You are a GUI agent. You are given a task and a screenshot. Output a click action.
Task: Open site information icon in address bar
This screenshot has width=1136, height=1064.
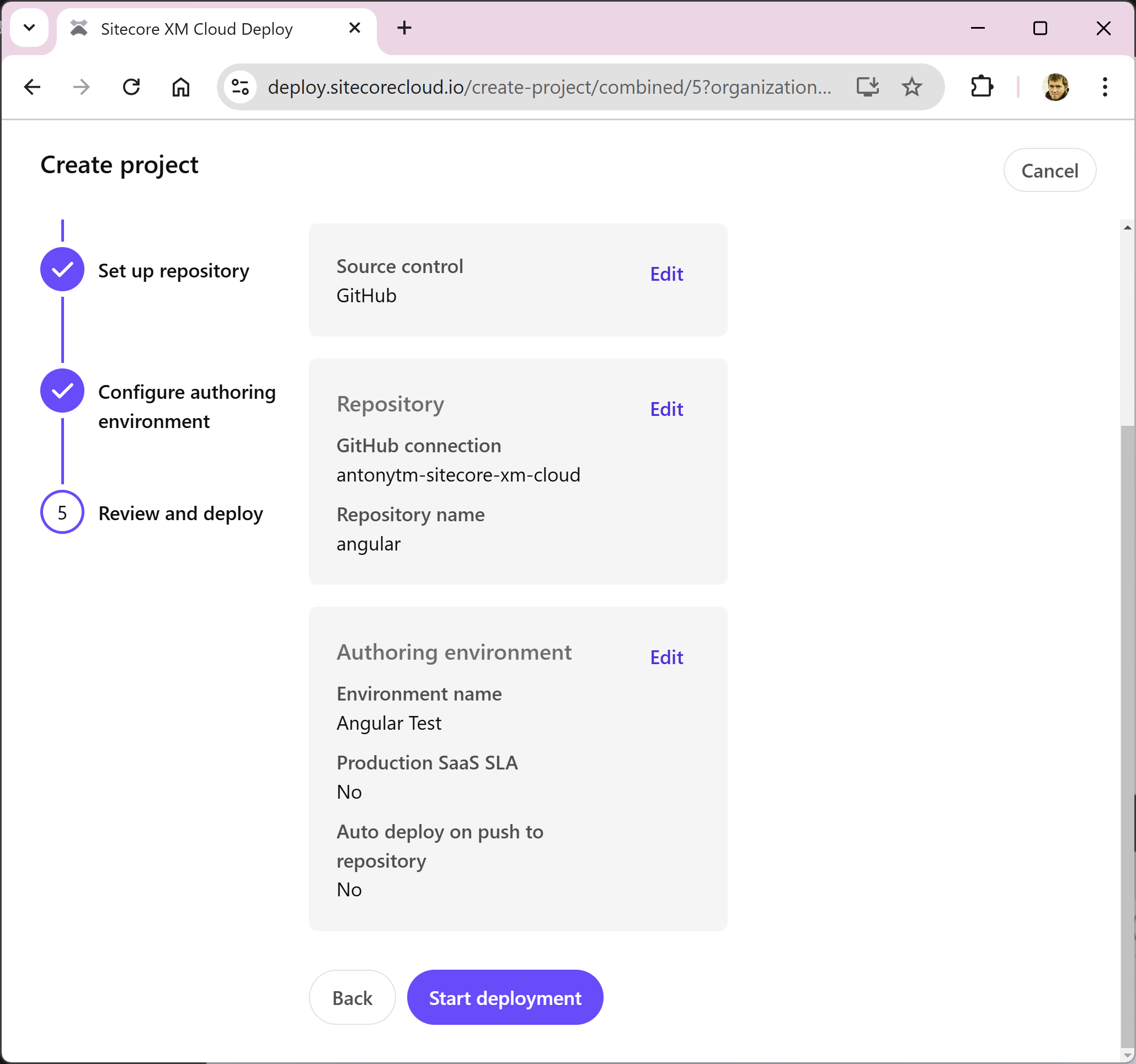click(x=240, y=87)
